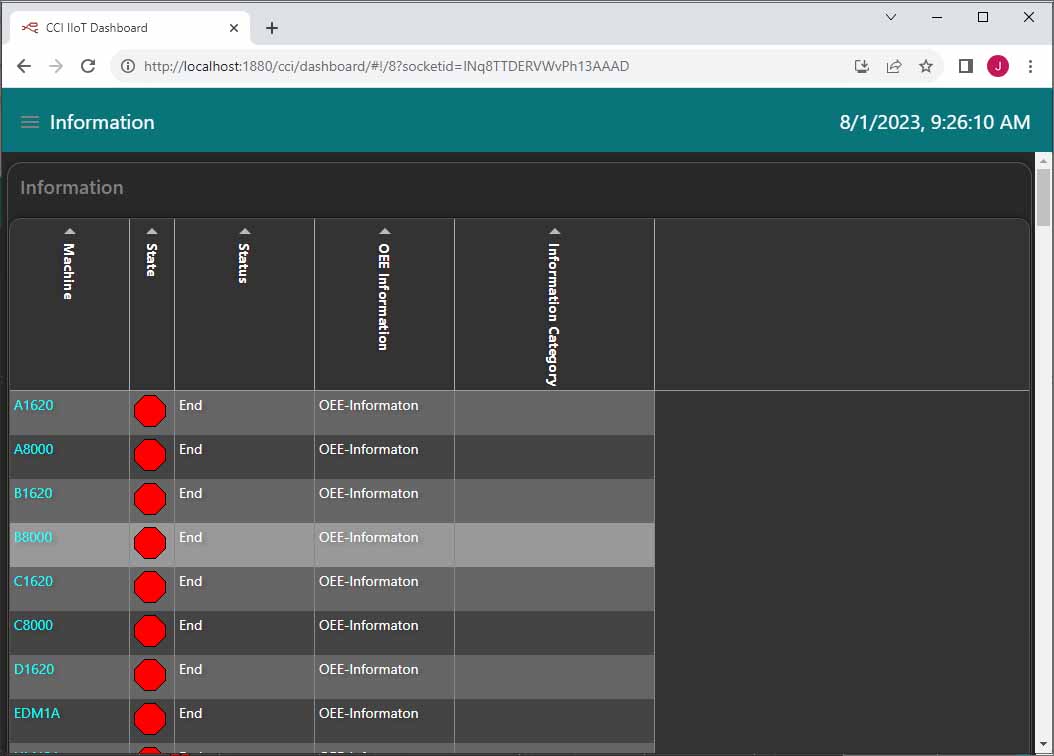
Task: View site information for localhost
Action: 128,66
